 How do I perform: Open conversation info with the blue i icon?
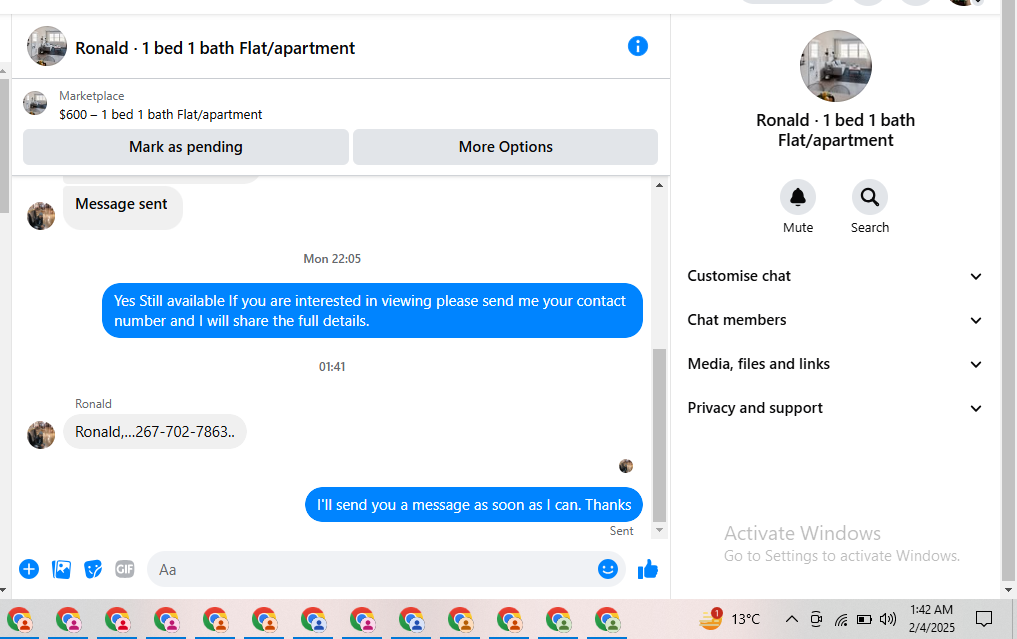point(638,47)
